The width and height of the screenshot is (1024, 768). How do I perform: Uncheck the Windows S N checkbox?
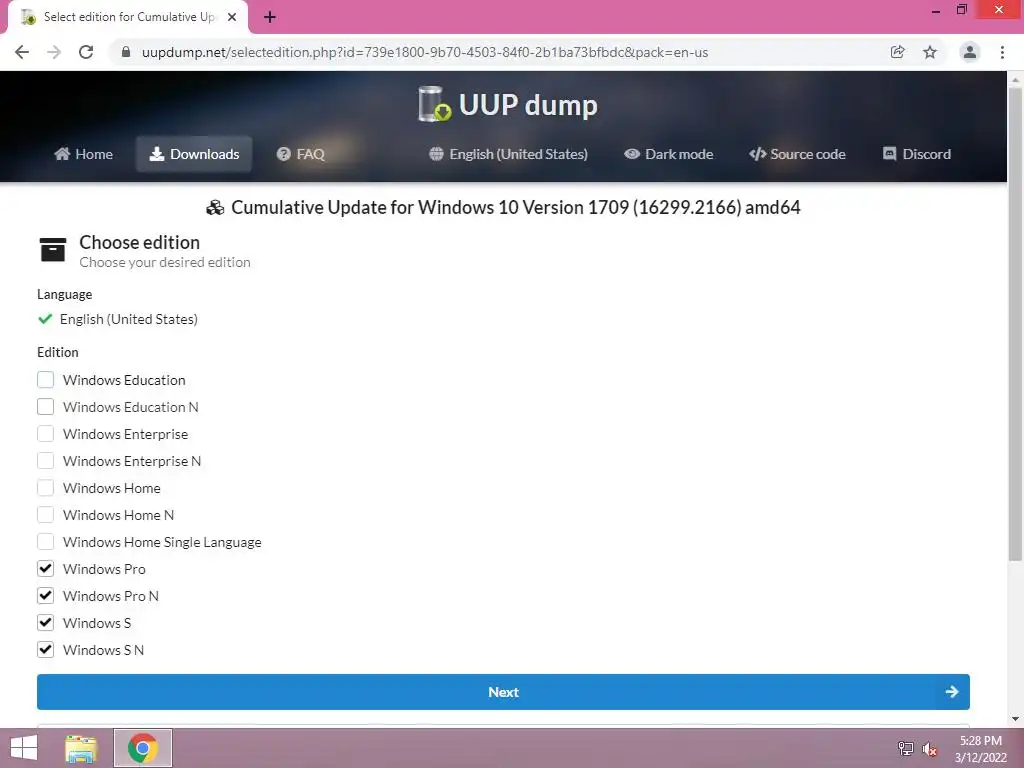tap(46, 650)
